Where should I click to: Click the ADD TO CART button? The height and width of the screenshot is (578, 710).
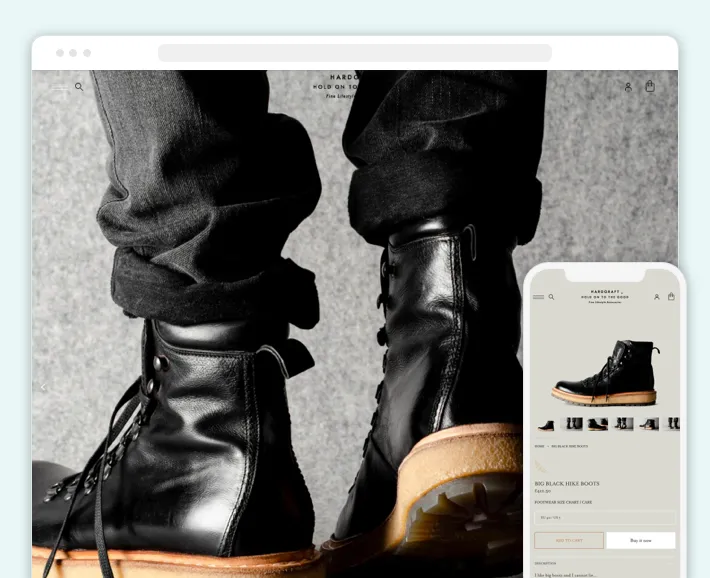click(x=569, y=540)
